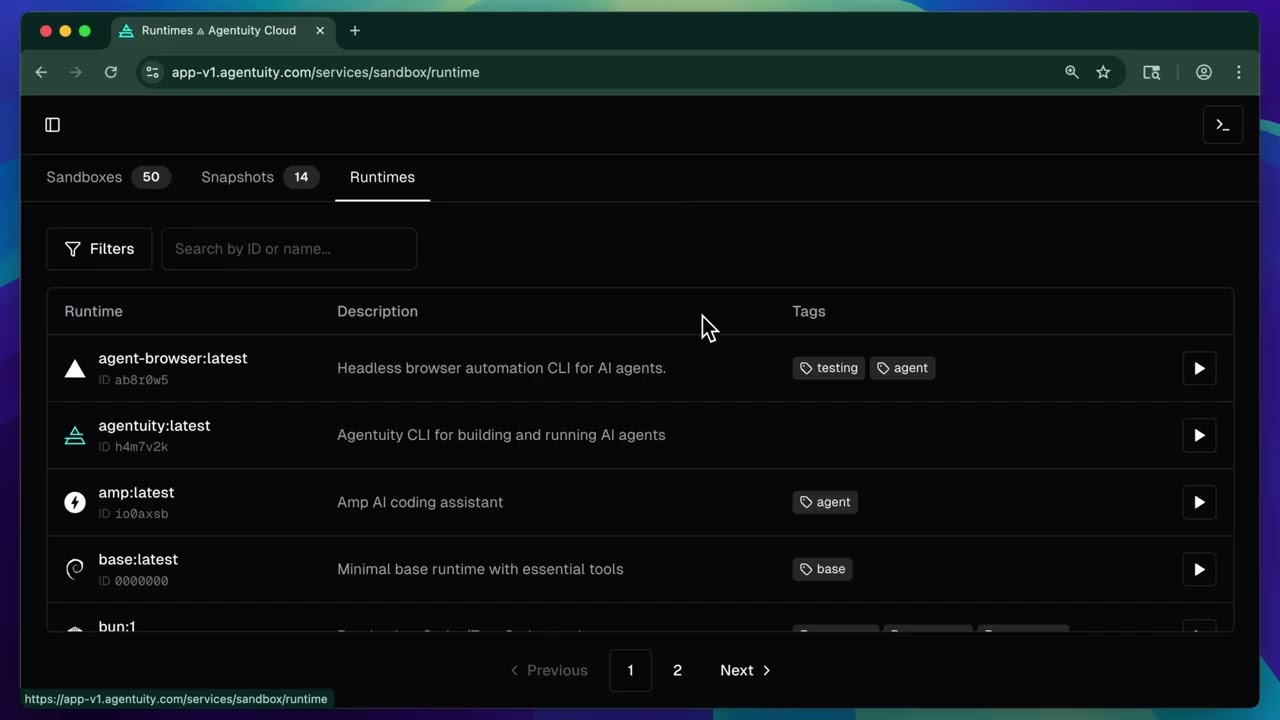Click page 1 in pagination
1280x720 pixels.
tap(630, 670)
